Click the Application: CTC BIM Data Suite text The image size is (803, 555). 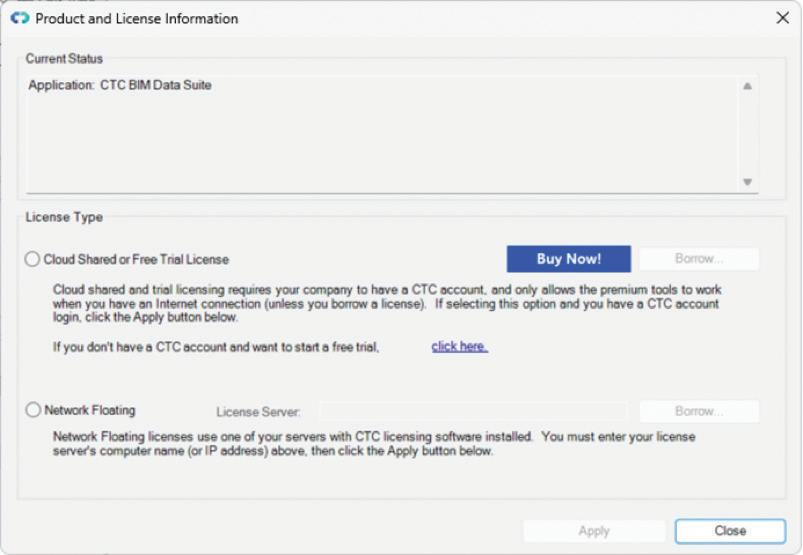click(120, 85)
